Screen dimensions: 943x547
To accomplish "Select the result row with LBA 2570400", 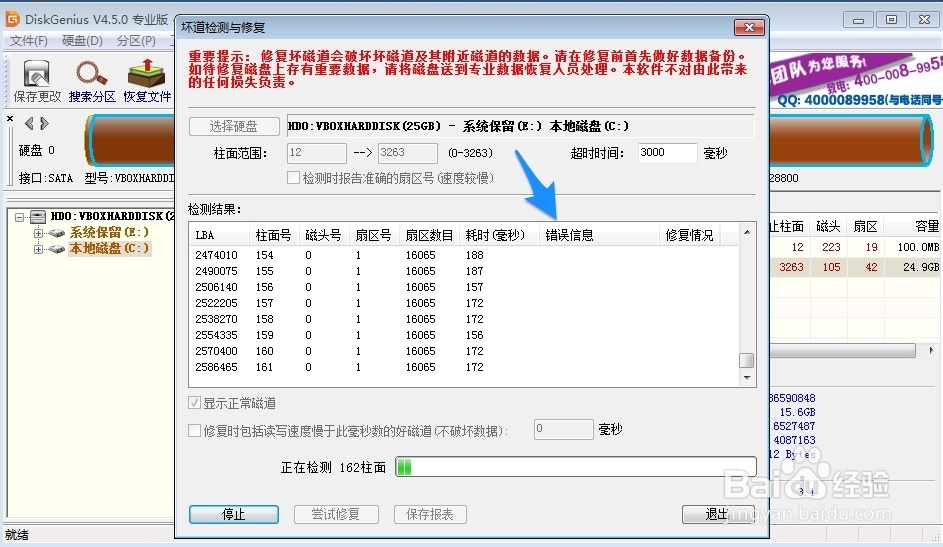I will [464, 351].
